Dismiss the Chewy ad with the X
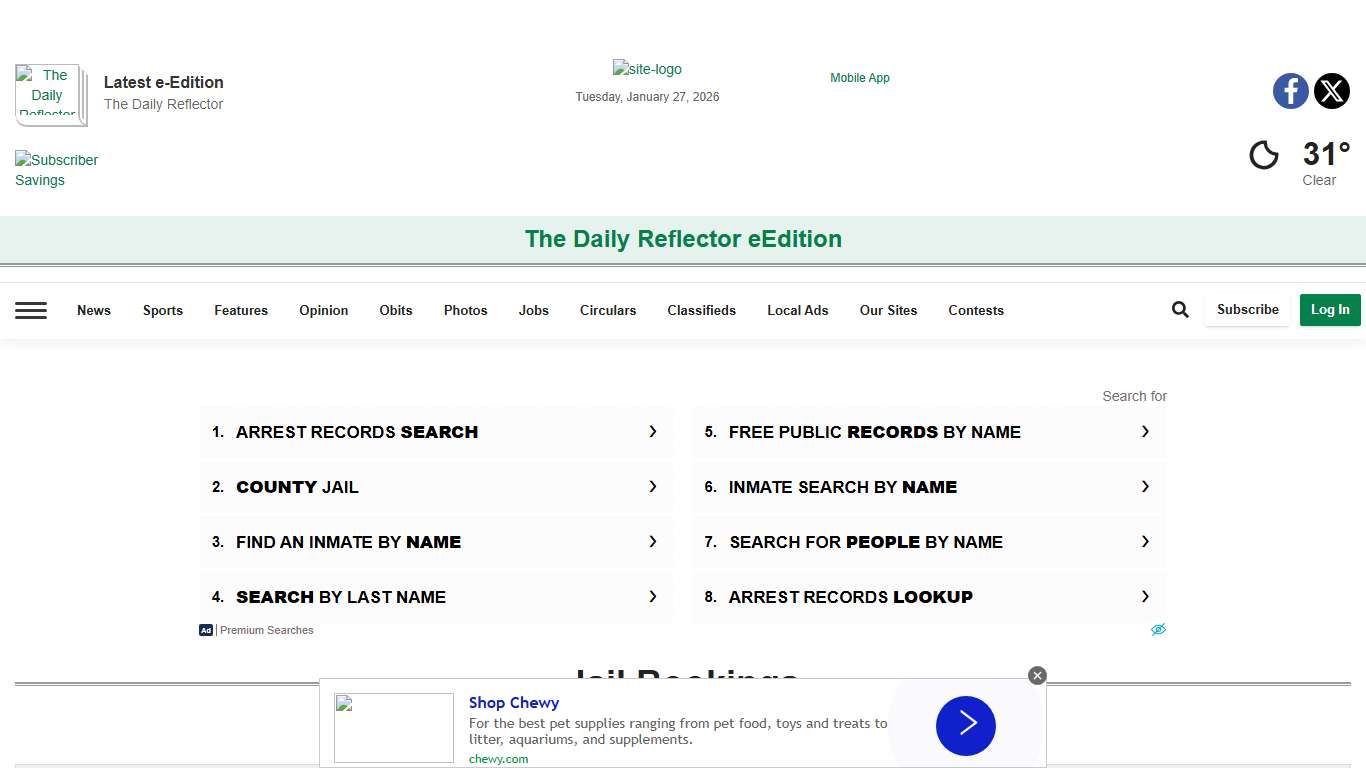 pos(1037,675)
